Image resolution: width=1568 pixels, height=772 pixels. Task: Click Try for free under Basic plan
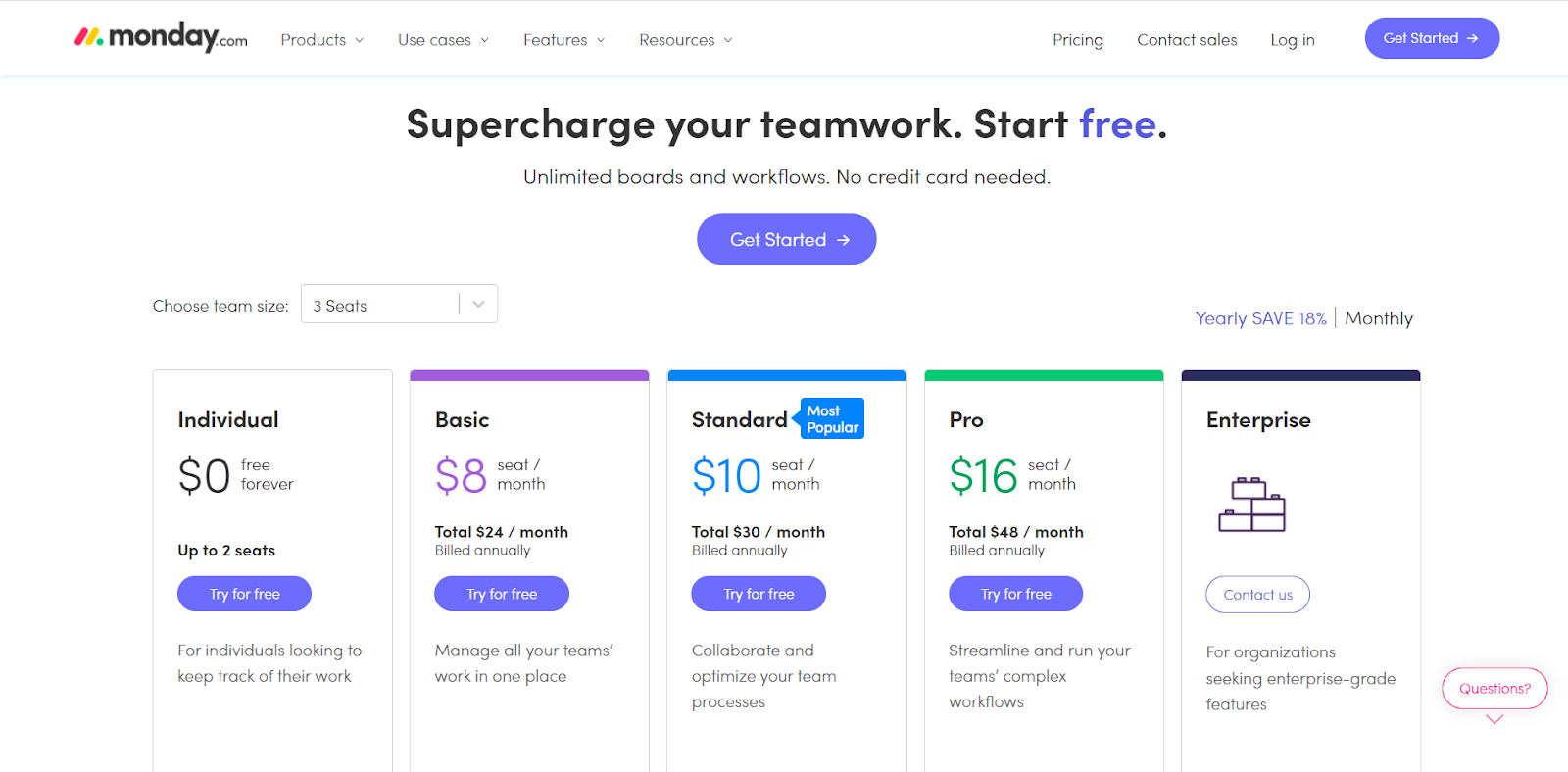coord(502,594)
